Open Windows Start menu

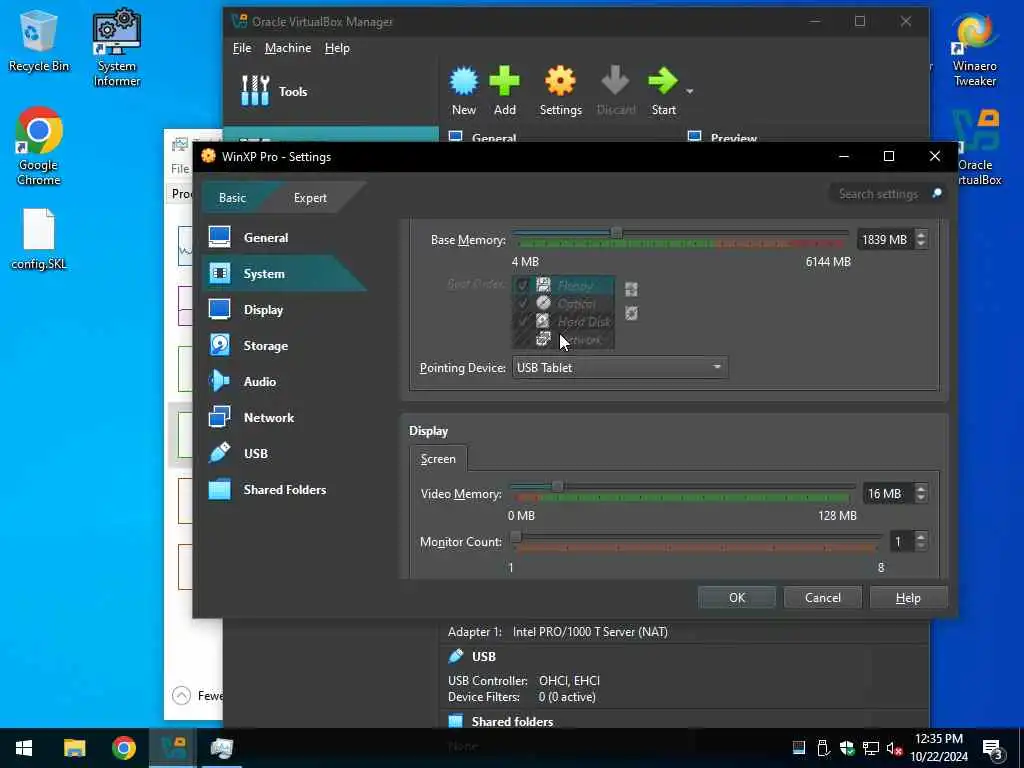click(24, 748)
